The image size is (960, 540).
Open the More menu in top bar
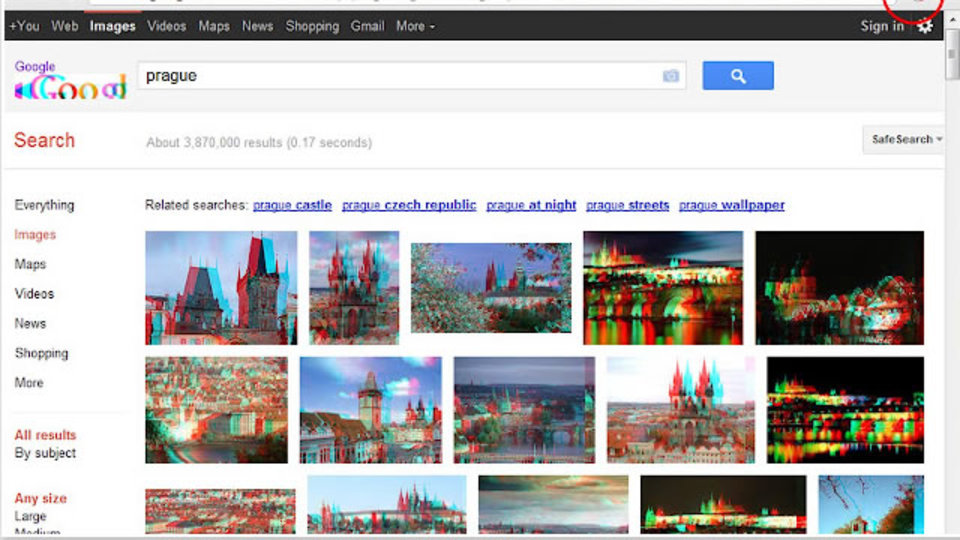[x=415, y=26]
